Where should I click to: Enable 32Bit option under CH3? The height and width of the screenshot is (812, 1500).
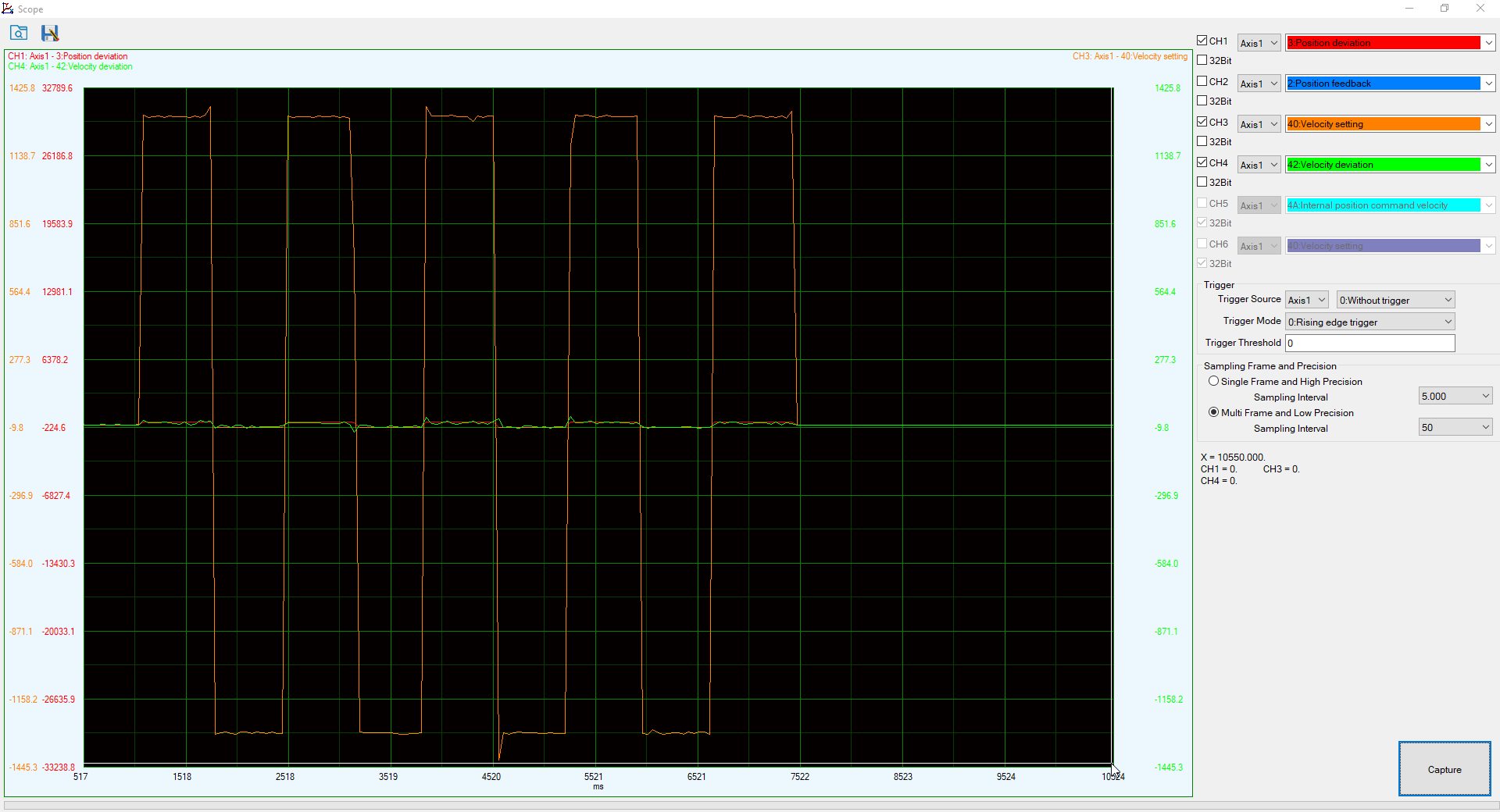click(1202, 141)
